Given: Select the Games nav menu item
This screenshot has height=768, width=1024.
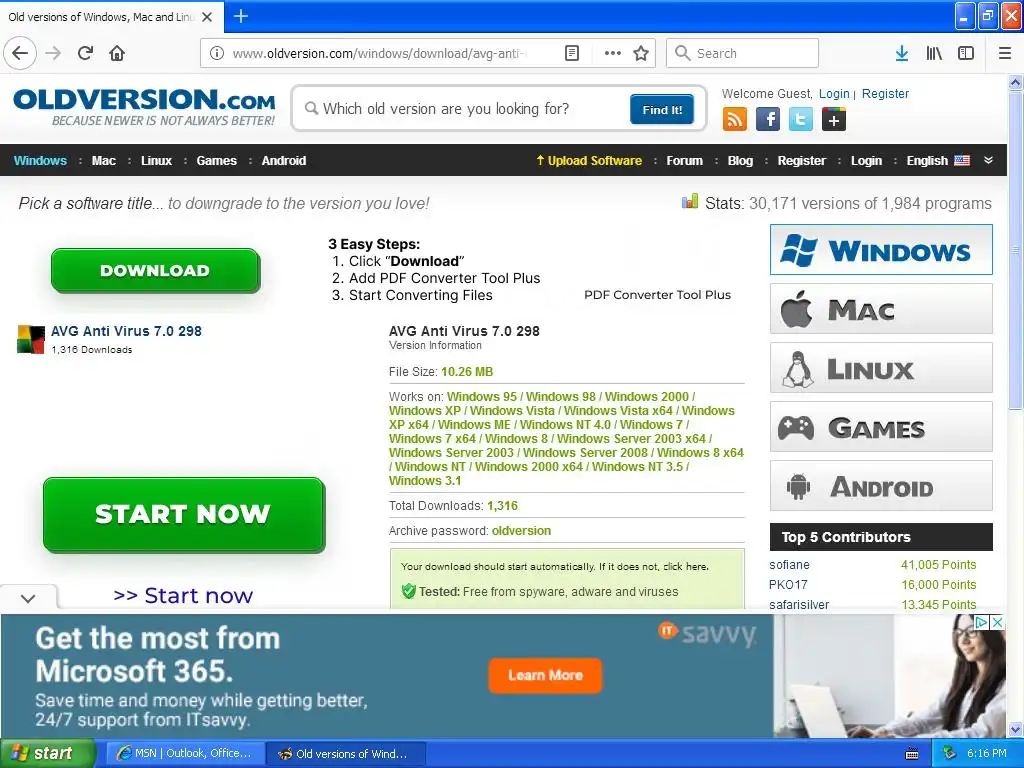Looking at the screenshot, I should coord(217,161).
